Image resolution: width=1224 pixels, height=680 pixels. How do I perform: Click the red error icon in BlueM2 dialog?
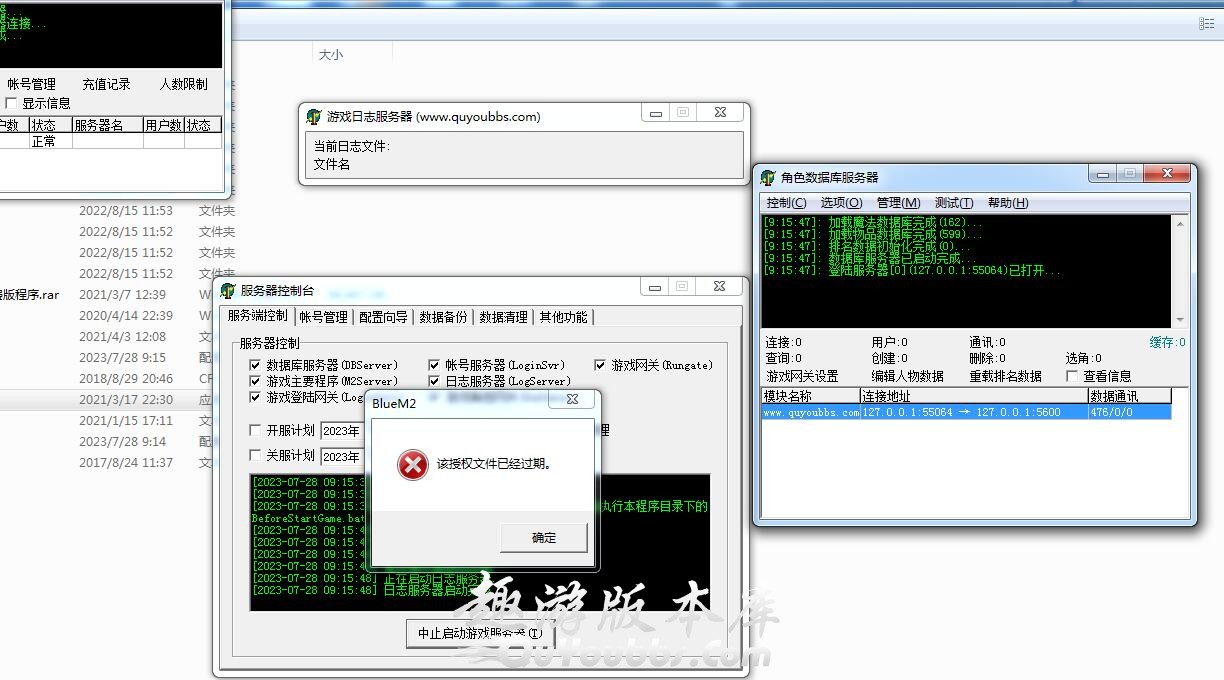(412, 464)
